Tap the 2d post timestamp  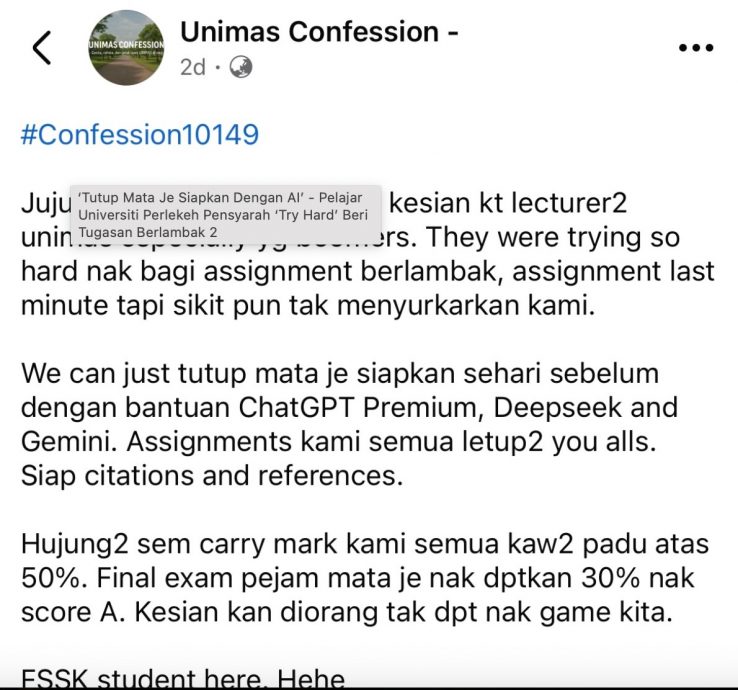pos(193,67)
